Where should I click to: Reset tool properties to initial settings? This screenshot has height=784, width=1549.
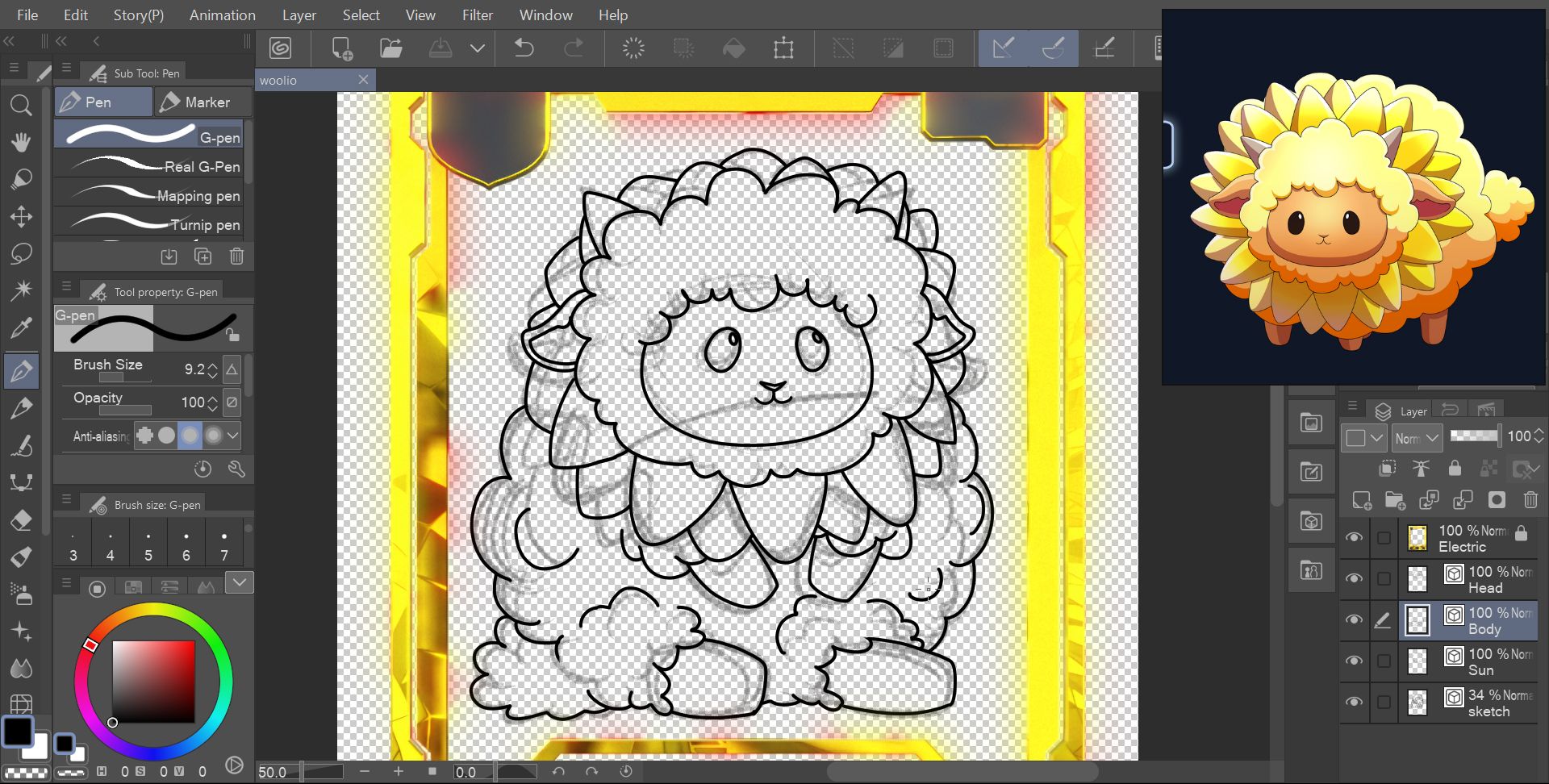coord(202,469)
